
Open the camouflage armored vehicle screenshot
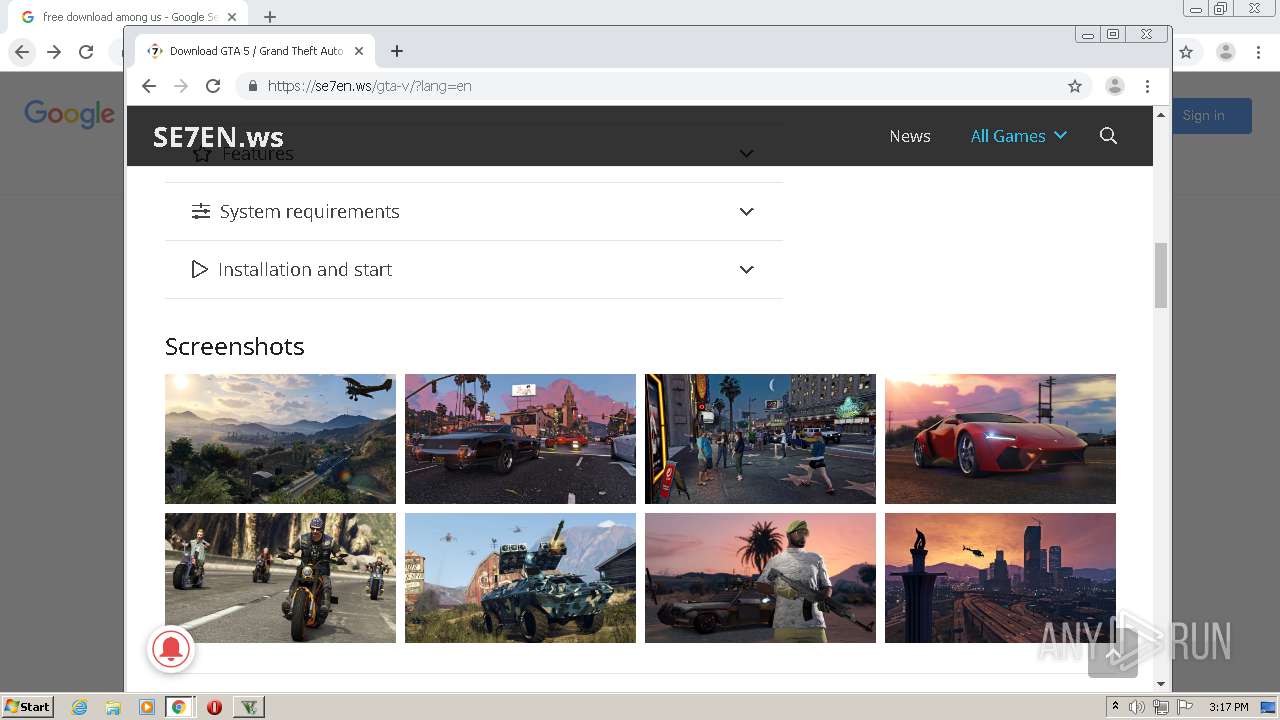coord(520,578)
